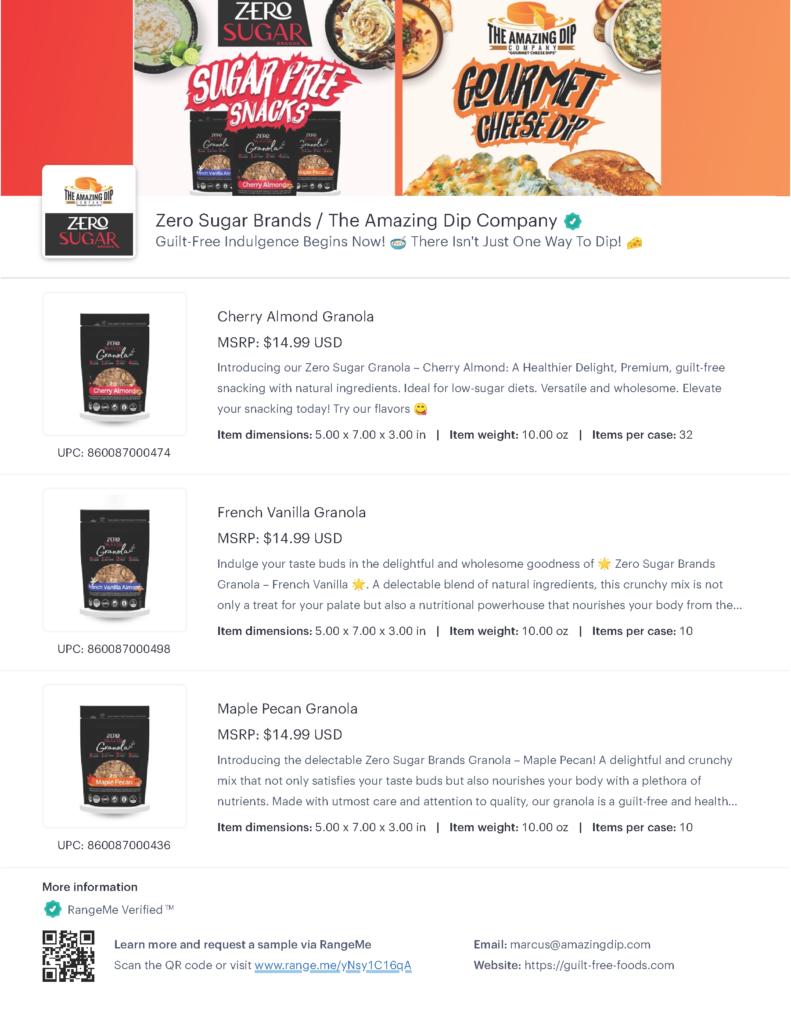Click the Zero Sugar brand logo thumbnail
Viewport: 791px width, 1024px height.
[x=89, y=212]
